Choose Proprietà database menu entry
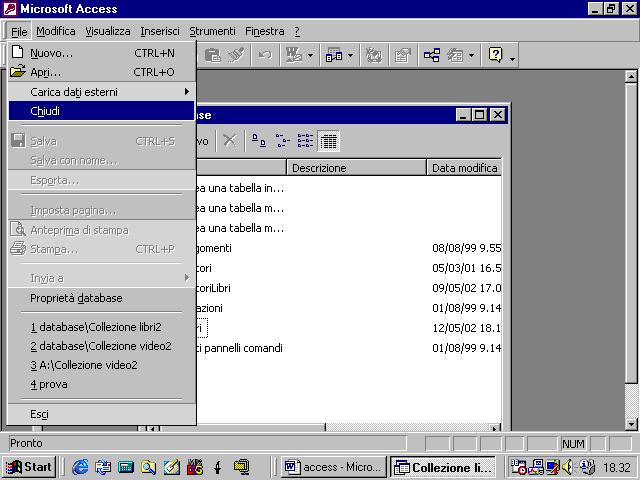Screen dimensions: 640x480 coord(101,298)
